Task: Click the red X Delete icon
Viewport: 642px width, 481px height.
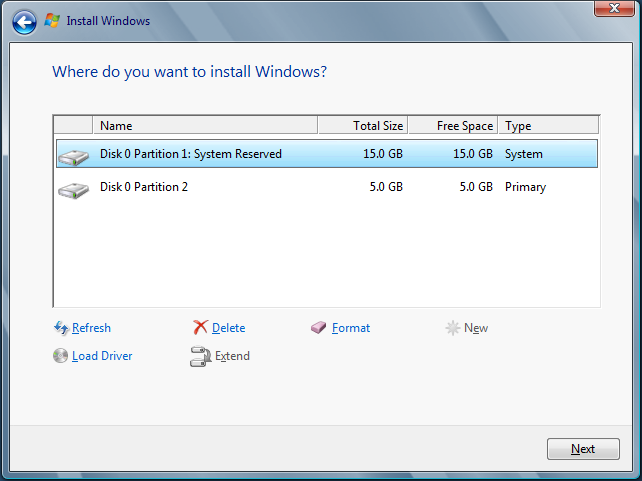Action: coord(200,328)
